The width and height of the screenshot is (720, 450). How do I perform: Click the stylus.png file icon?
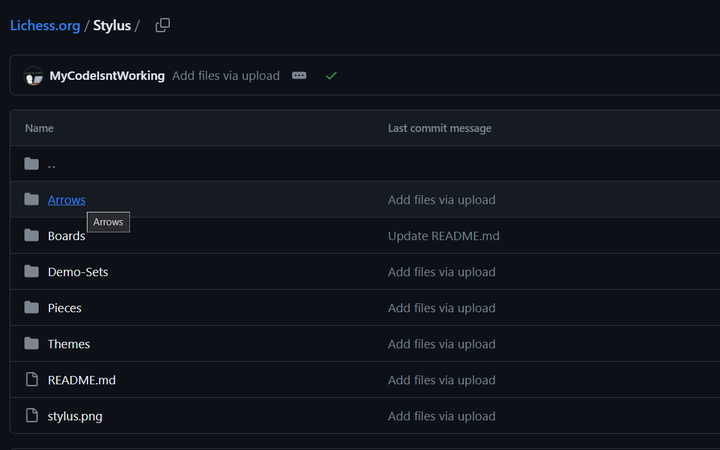coord(31,416)
